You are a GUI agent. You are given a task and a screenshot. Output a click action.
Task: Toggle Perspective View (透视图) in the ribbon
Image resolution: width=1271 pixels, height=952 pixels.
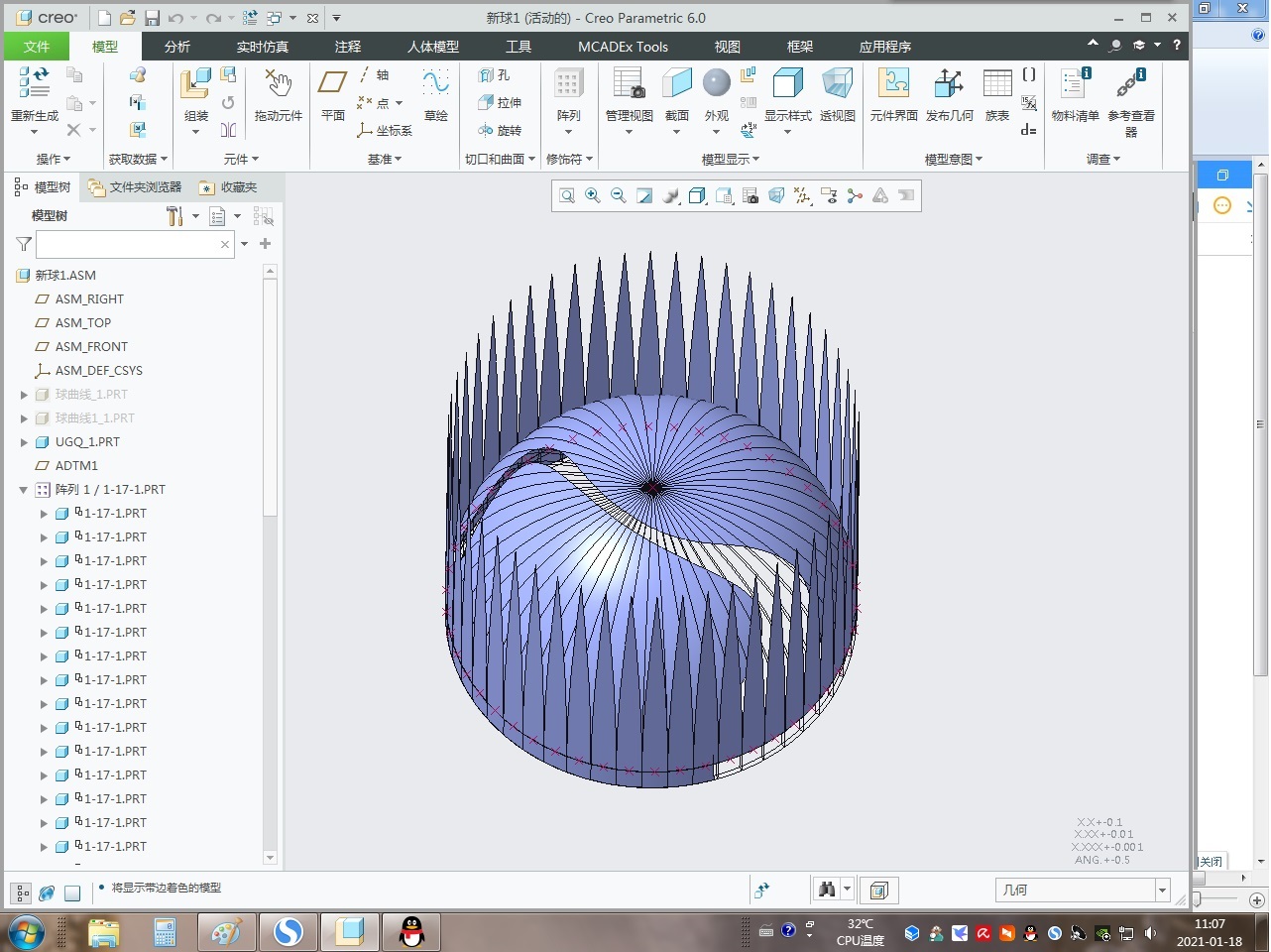pyautogui.click(x=838, y=84)
